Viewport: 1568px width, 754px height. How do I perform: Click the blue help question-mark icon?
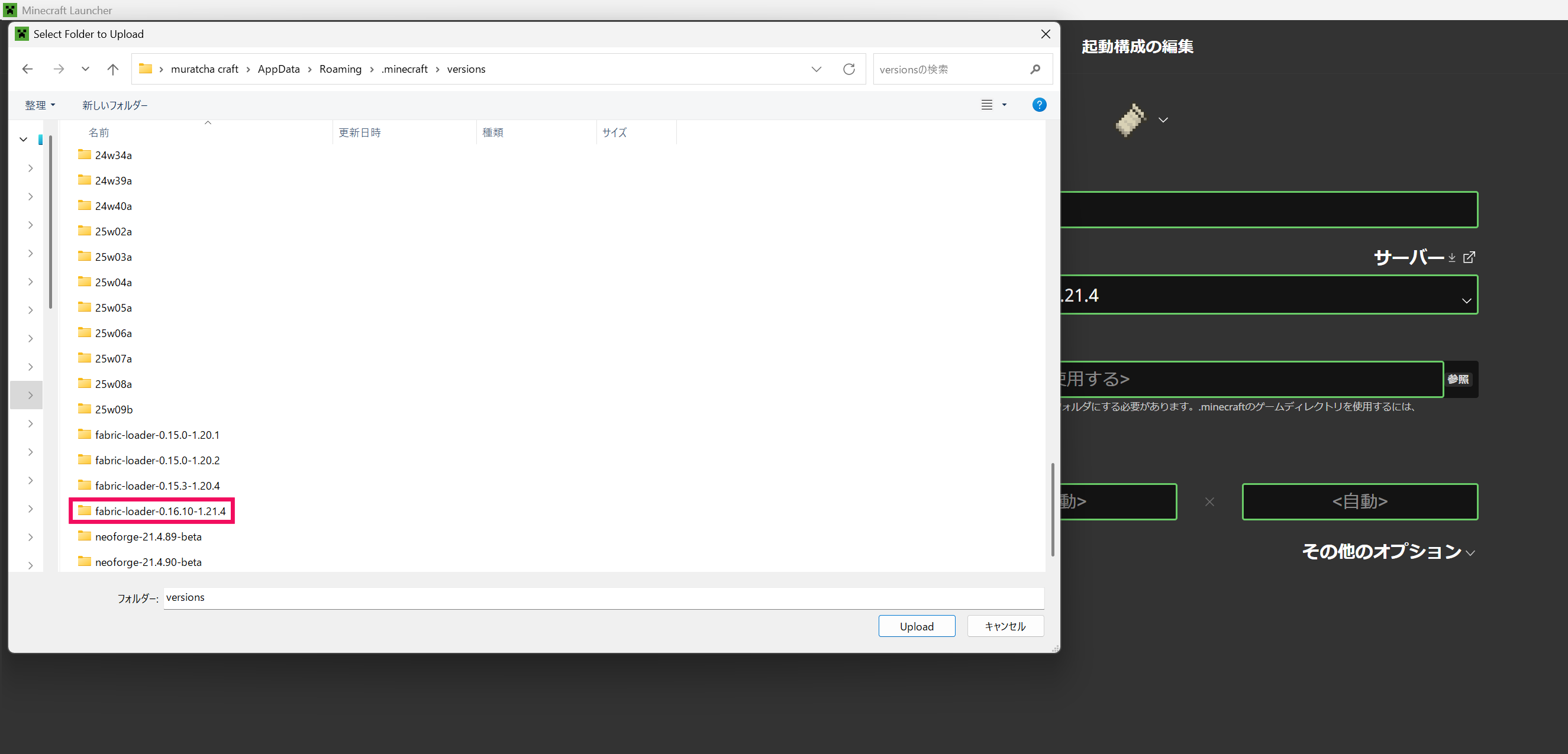click(x=1039, y=105)
